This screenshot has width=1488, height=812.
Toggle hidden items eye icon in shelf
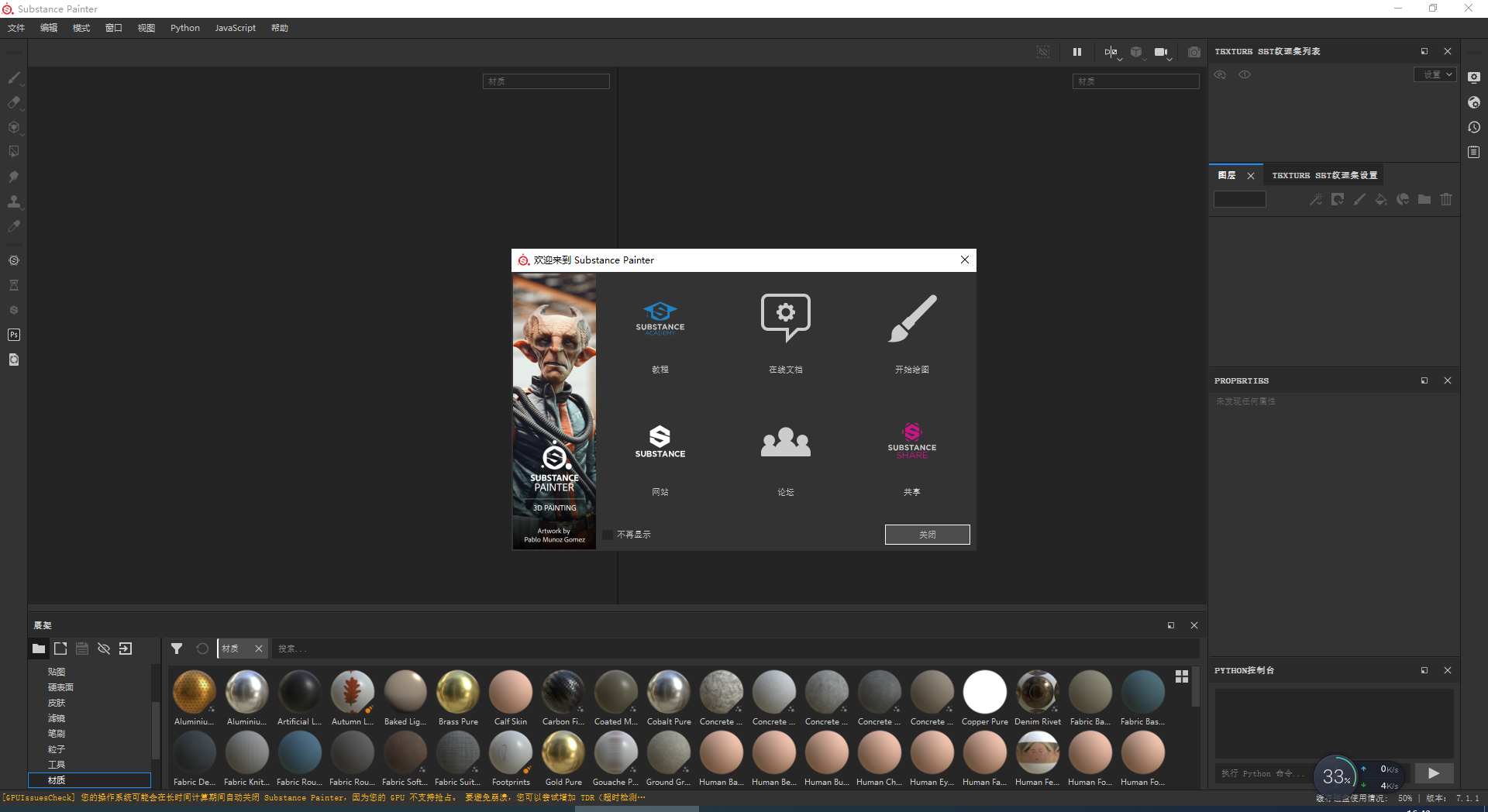[x=104, y=649]
